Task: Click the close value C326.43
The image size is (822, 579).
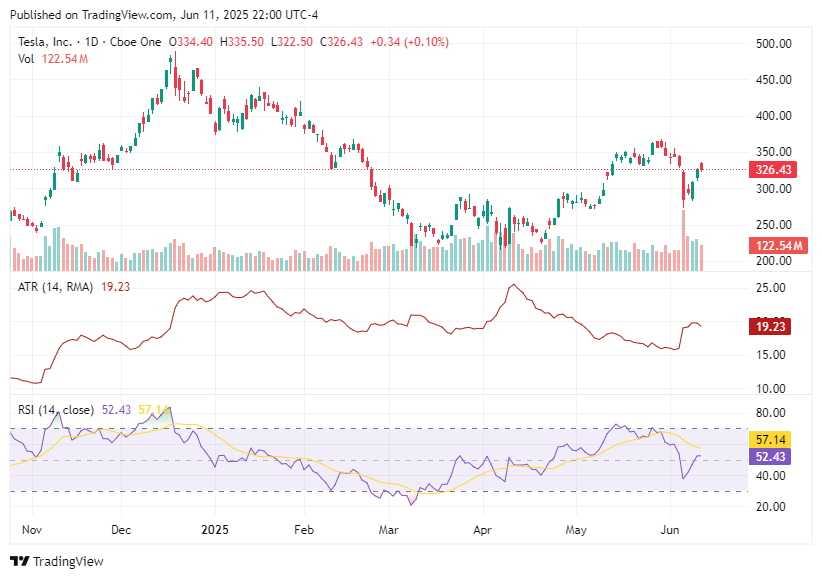Action: pyautogui.click(x=341, y=42)
